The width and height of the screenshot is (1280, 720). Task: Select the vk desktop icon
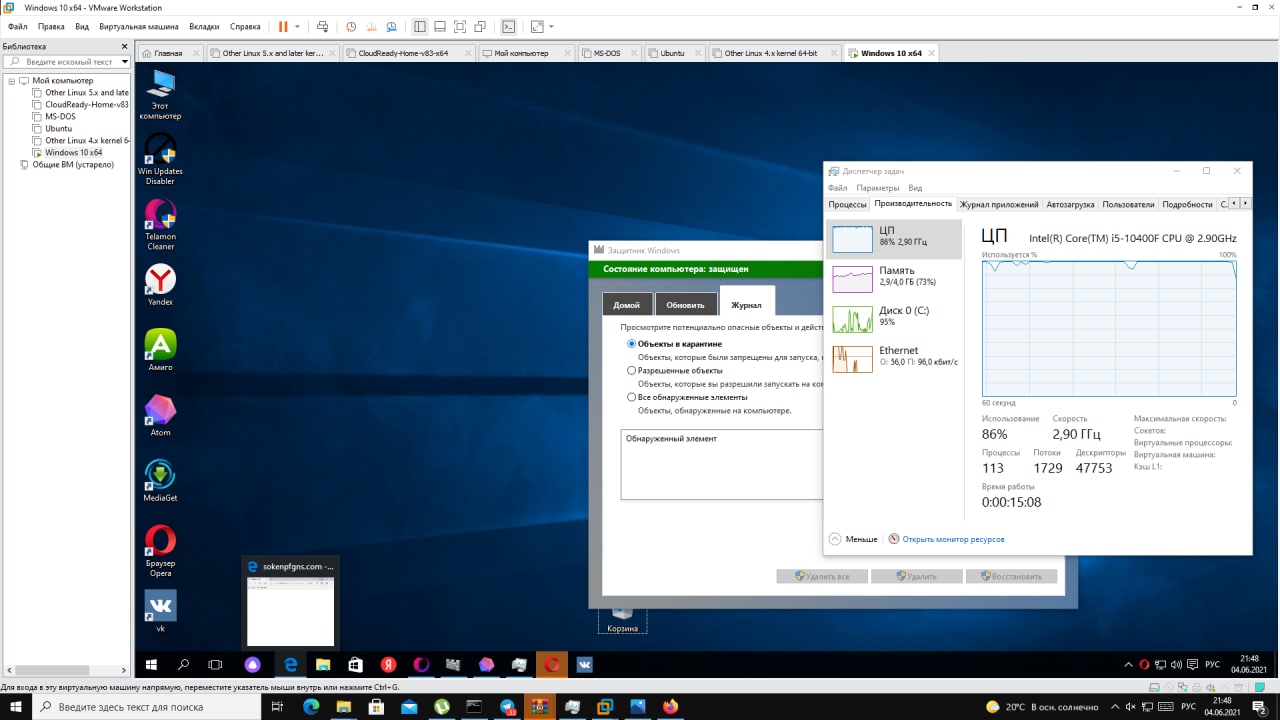(x=160, y=611)
